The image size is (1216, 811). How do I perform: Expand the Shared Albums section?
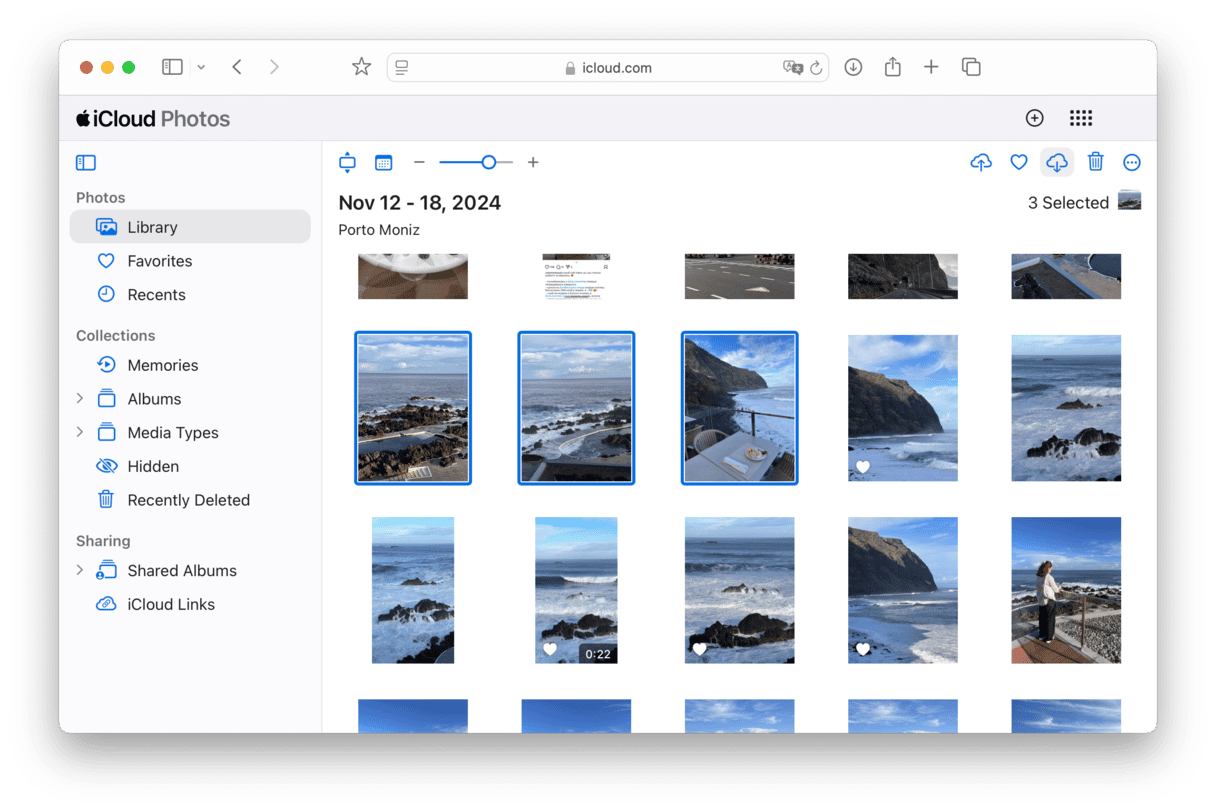pyautogui.click(x=80, y=571)
